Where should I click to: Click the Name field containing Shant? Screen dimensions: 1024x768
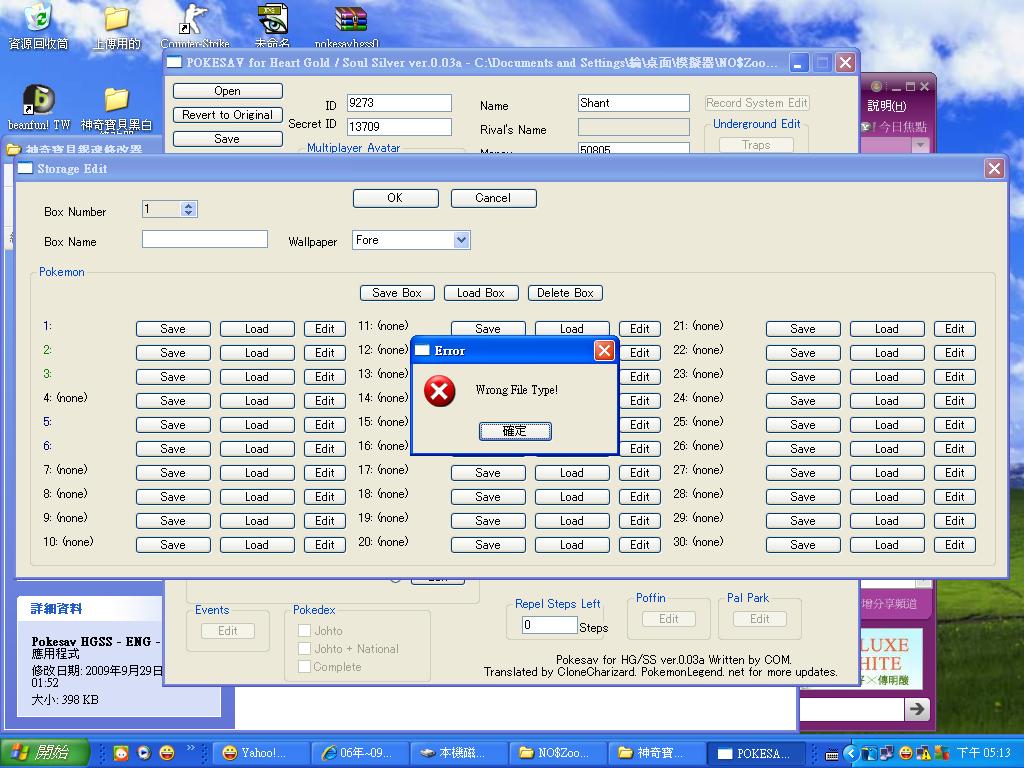[634, 103]
